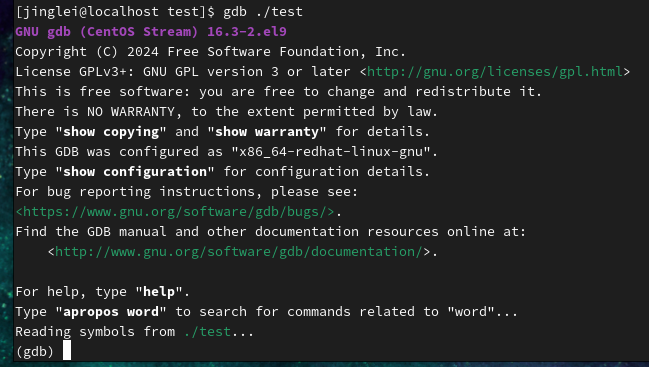This screenshot has height=367, width=649.
Task: Click the "This is free software" line
Action: 279,92
